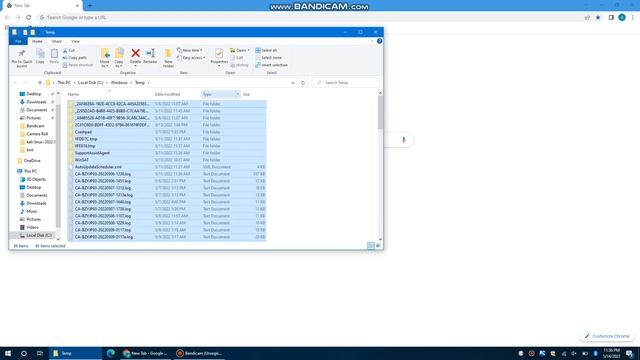Screen dimensions: 640x360
Task: Select This PC in the navigation pane
Action: coord(30,171)
